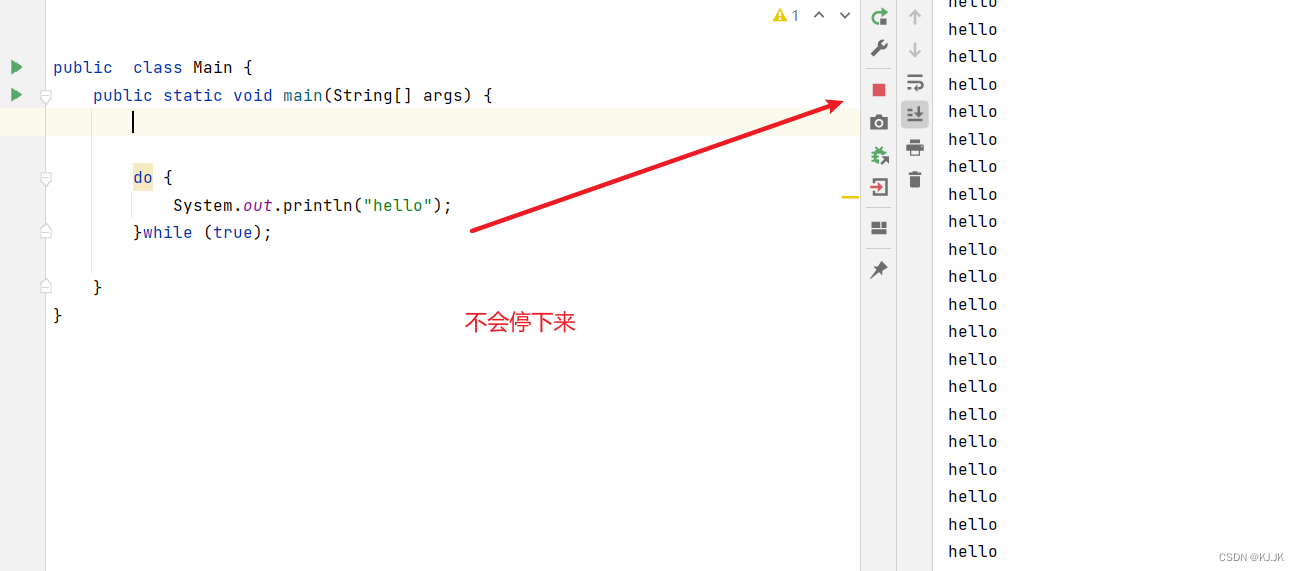This screenshot has height=571, width=1299.
Task: Go up the stack trace arrow
Action: coord(914,17)
